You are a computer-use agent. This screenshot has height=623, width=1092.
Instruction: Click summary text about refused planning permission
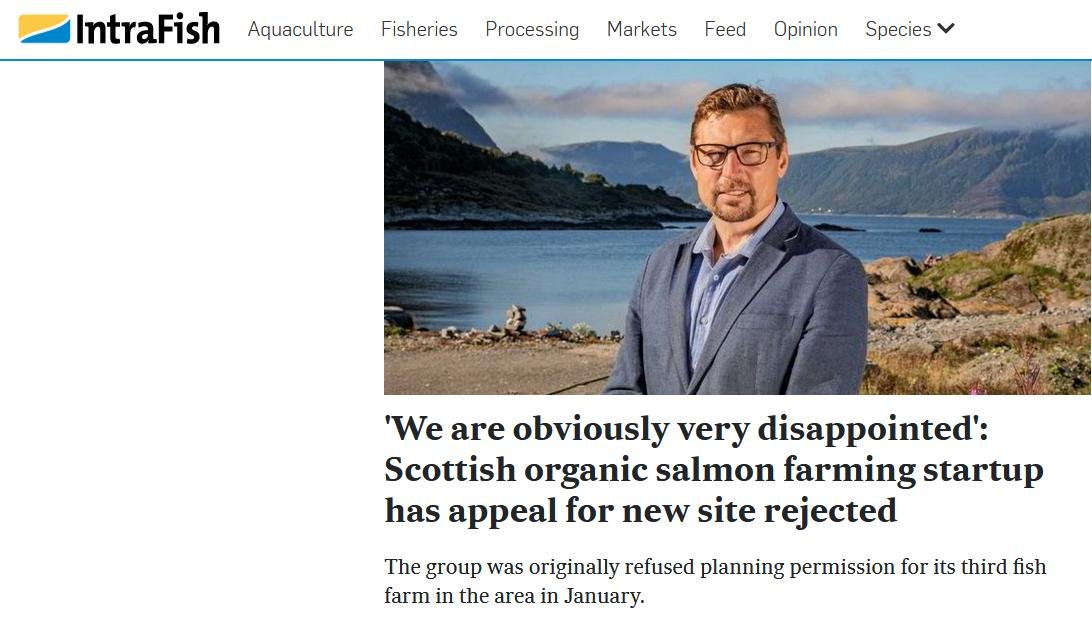tap(715, 567)
